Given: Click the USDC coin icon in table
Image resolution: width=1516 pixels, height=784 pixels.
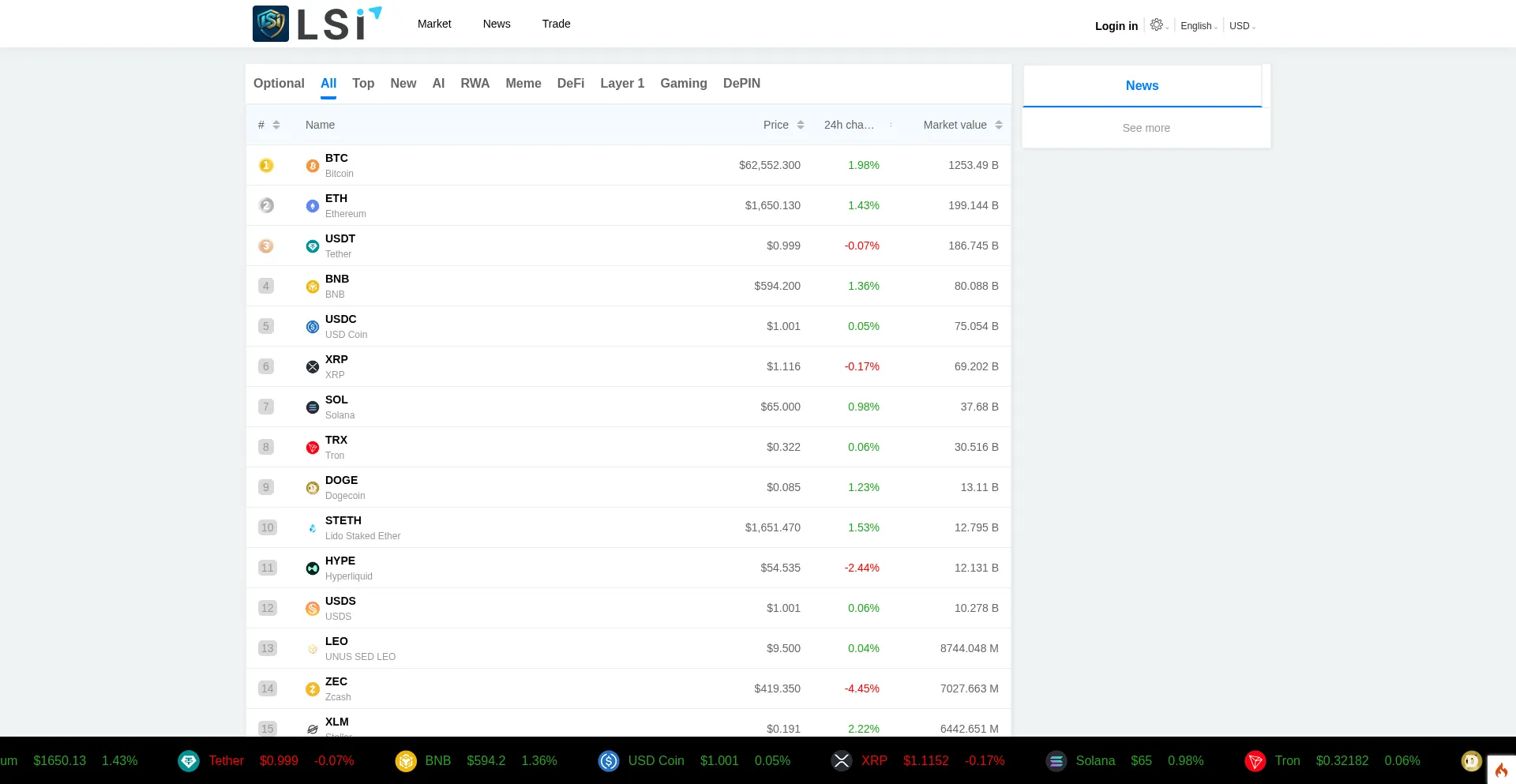Looking at the screenshot, I should [313, 327].
